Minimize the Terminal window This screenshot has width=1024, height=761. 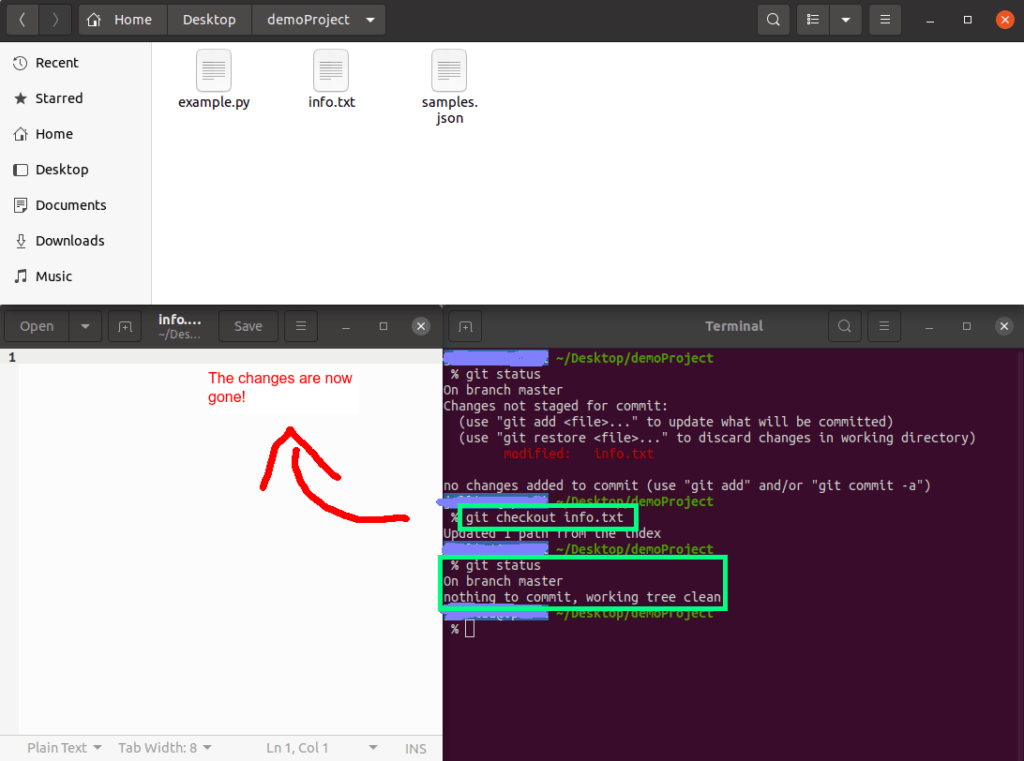tap(929, 326)
